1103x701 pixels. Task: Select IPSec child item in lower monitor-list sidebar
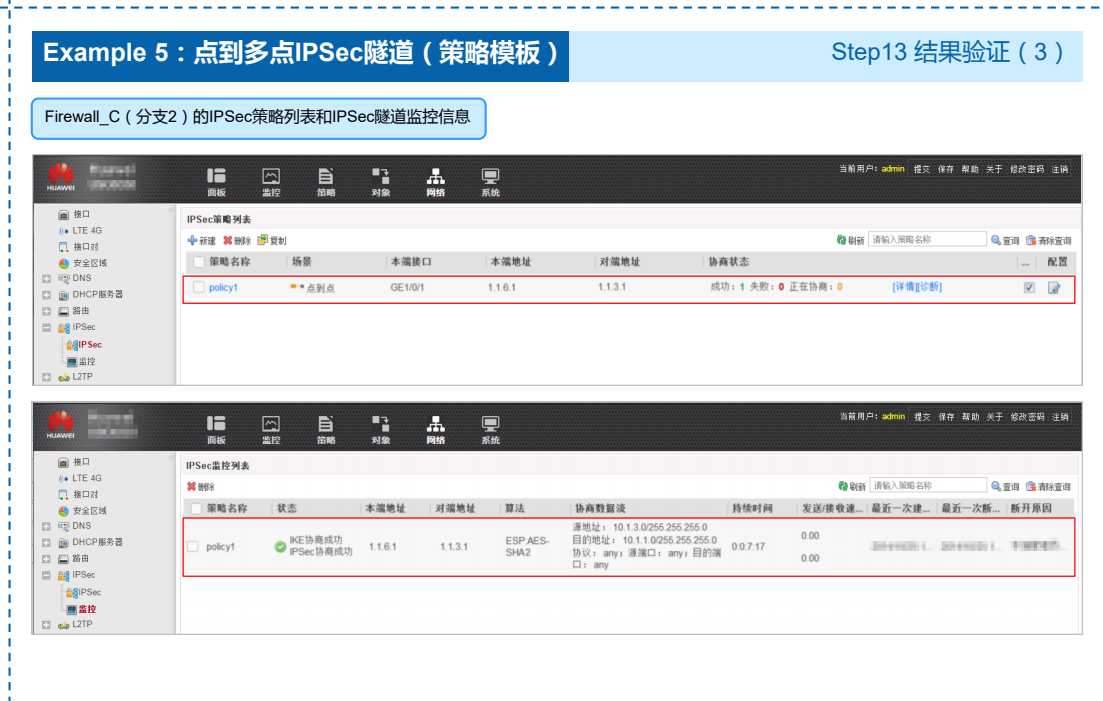[84, 592]
